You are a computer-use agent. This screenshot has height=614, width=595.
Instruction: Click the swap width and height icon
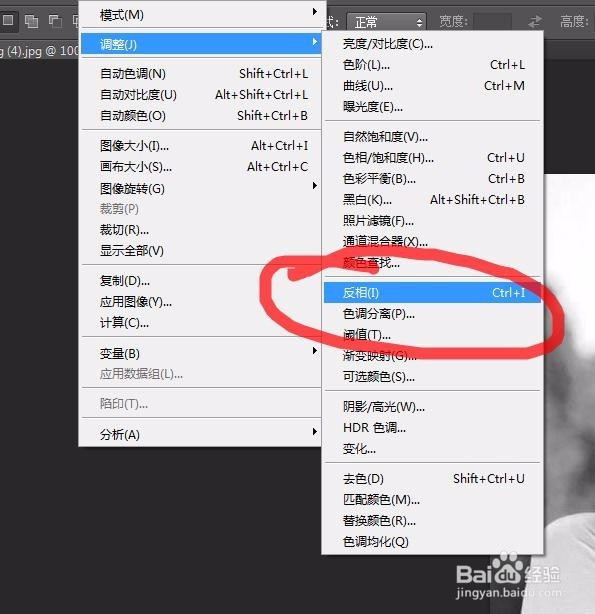535,21
